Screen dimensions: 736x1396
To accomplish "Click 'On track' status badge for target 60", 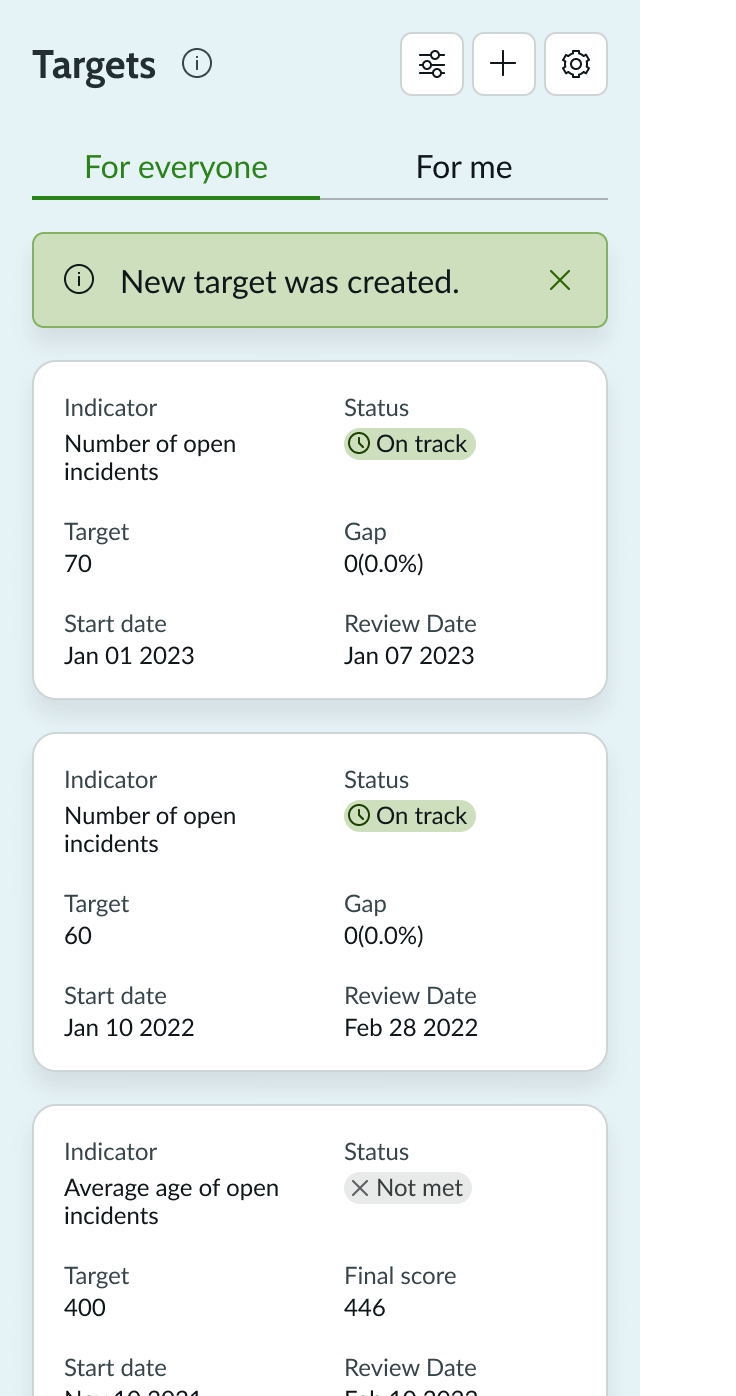I will click(410, 816).
